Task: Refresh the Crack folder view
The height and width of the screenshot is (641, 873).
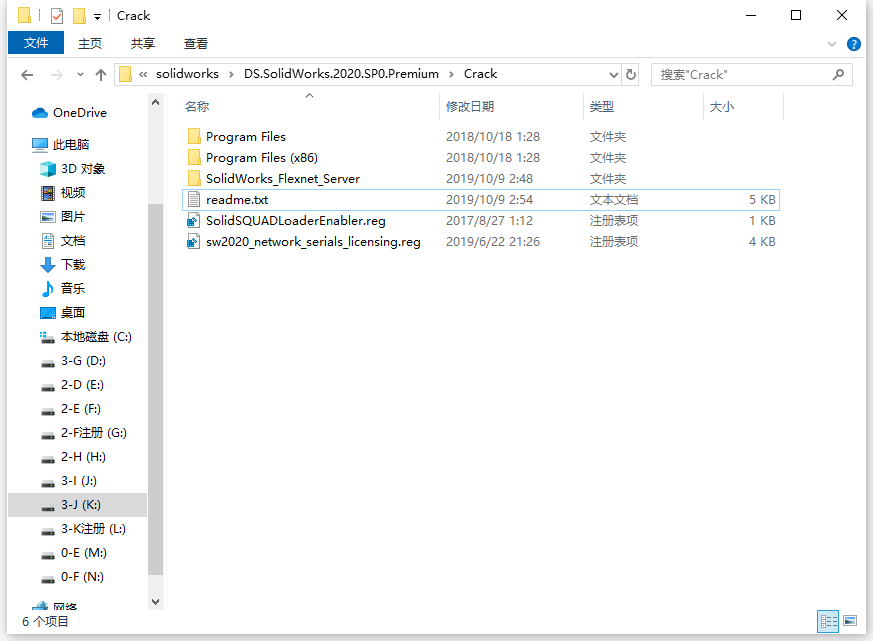Action: click(631, 75)
